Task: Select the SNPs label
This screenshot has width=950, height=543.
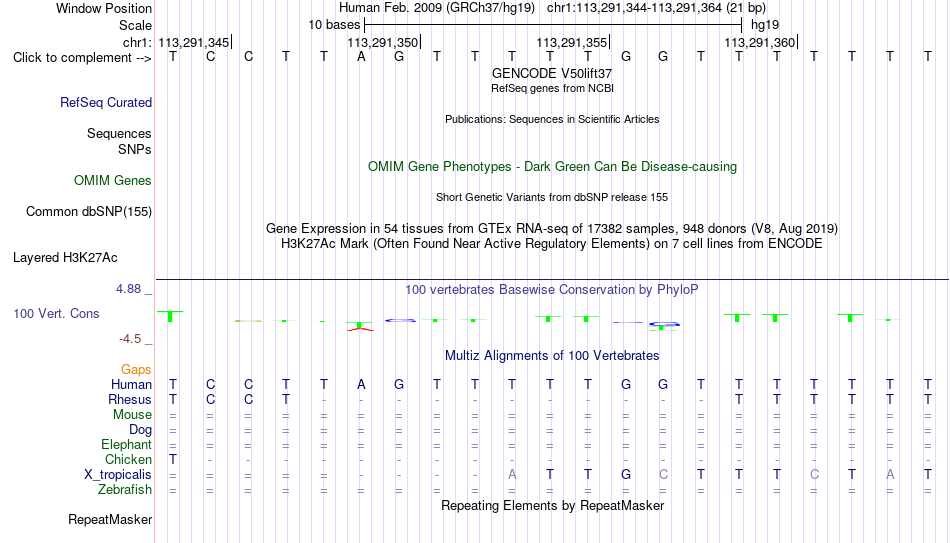Action: (x=135, y=149)
